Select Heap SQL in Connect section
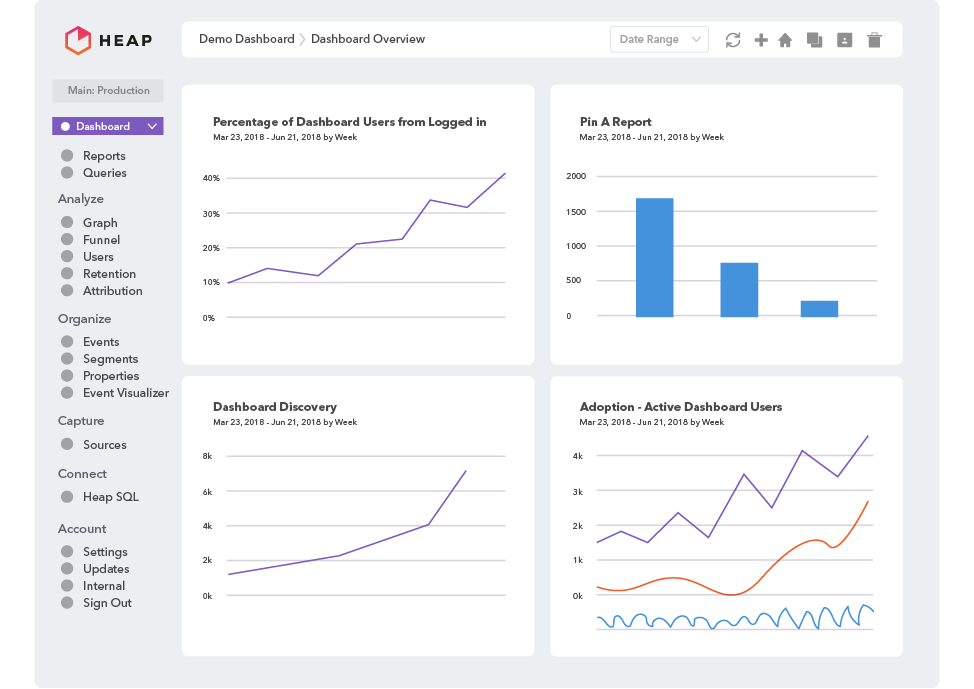The image size is (974, 689). pyautogui.click(x=110, y=497)
